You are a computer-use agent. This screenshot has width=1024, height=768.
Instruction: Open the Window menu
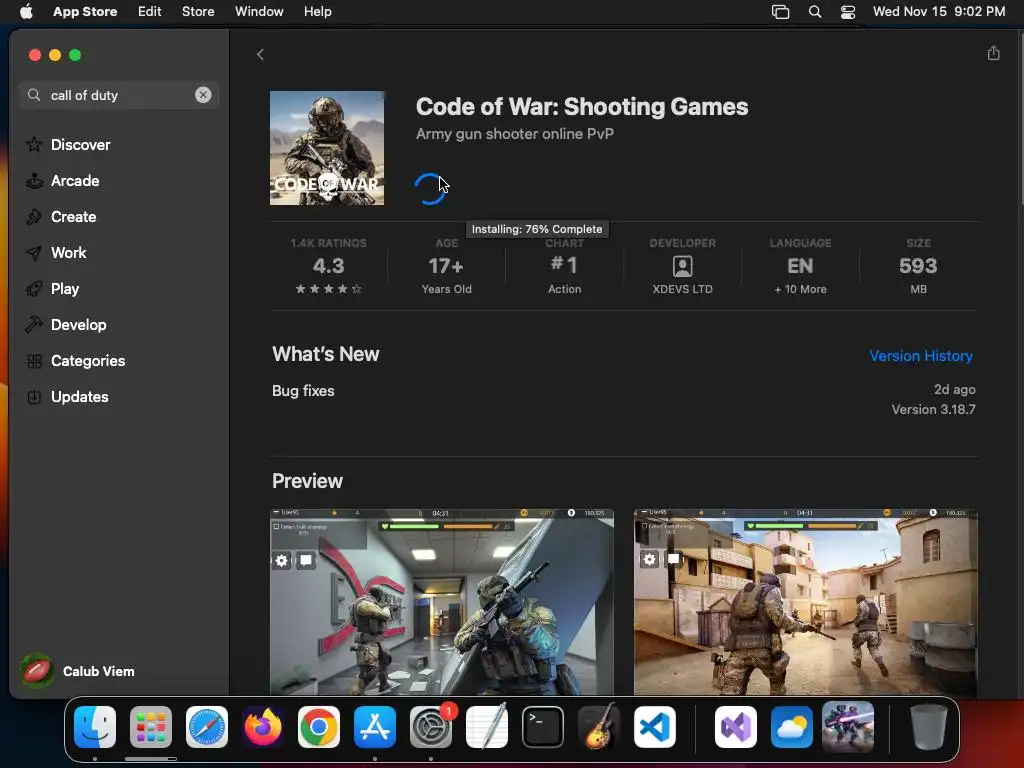[x=259, y=12]
